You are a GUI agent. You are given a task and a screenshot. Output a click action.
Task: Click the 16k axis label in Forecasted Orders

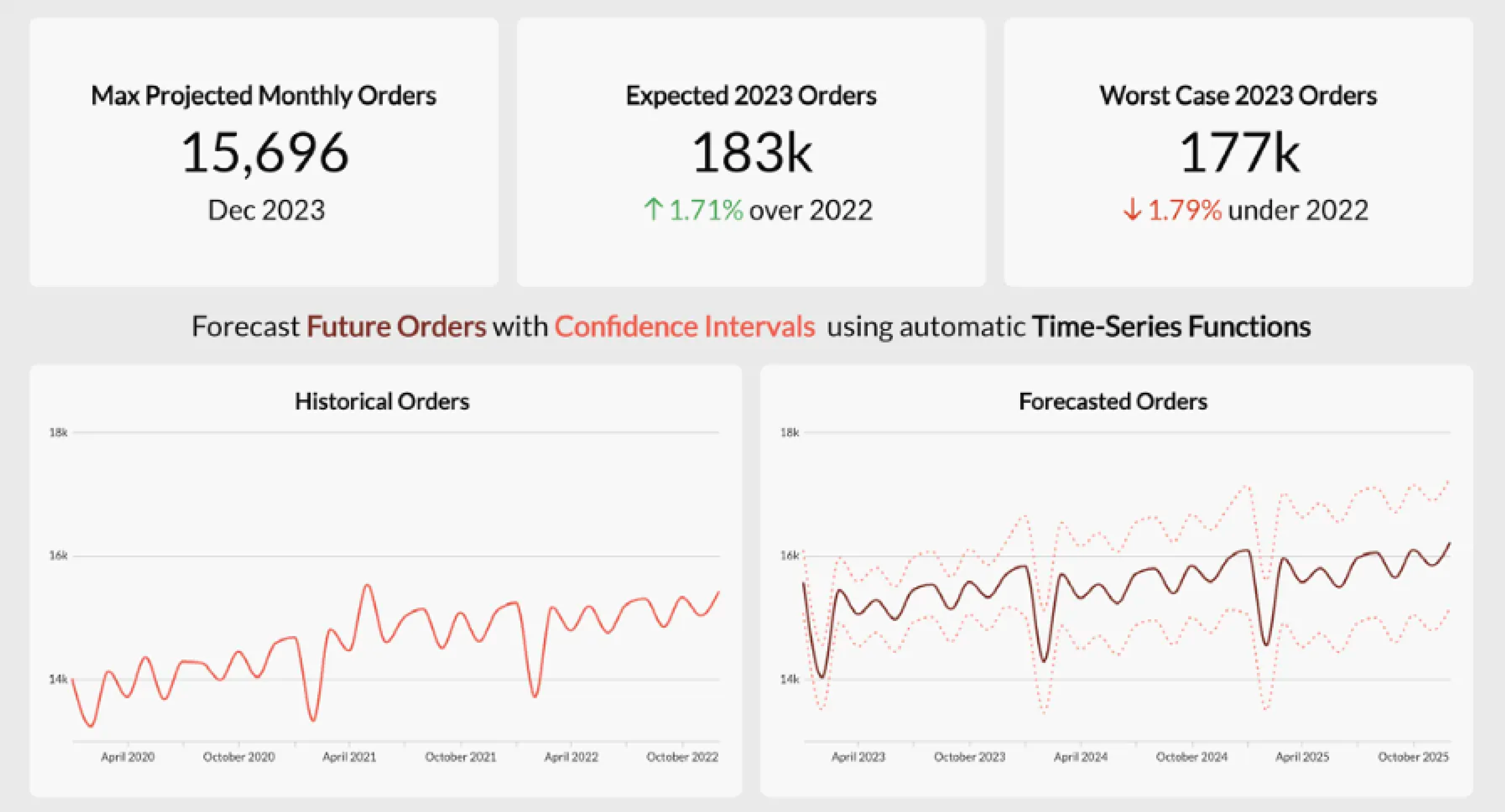coord(789,556)
